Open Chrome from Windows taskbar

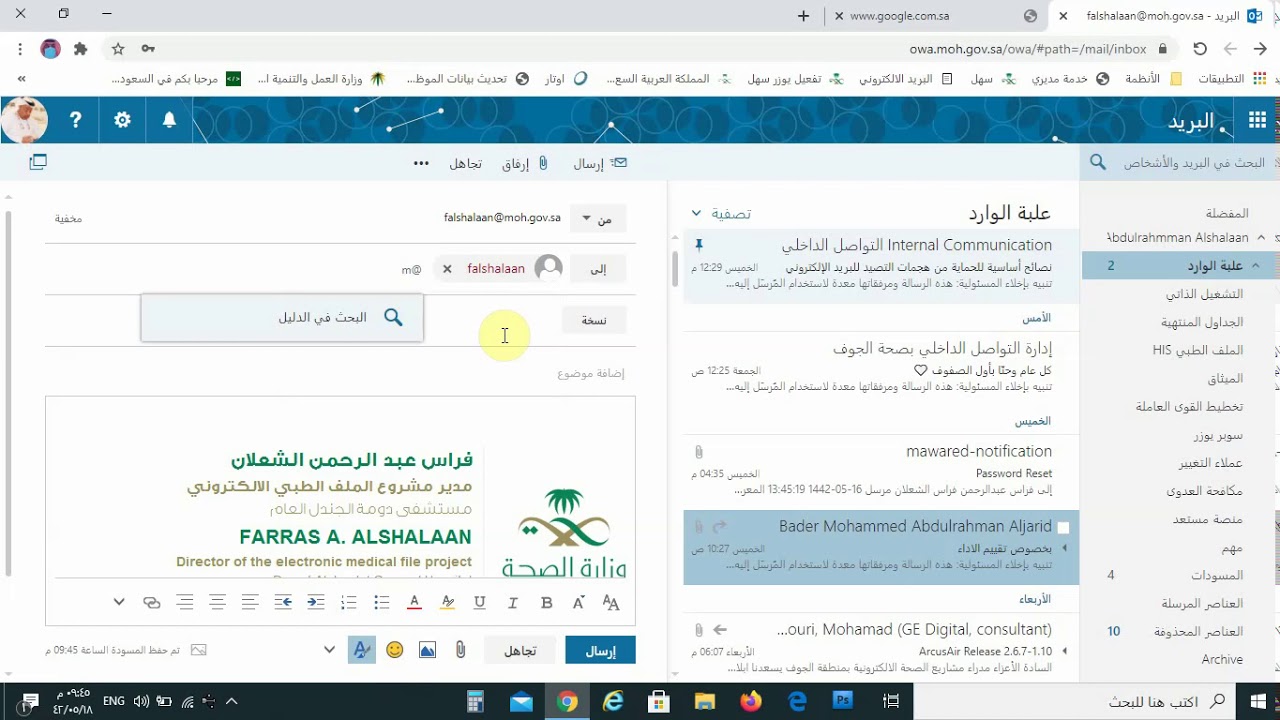click(567, 701)
